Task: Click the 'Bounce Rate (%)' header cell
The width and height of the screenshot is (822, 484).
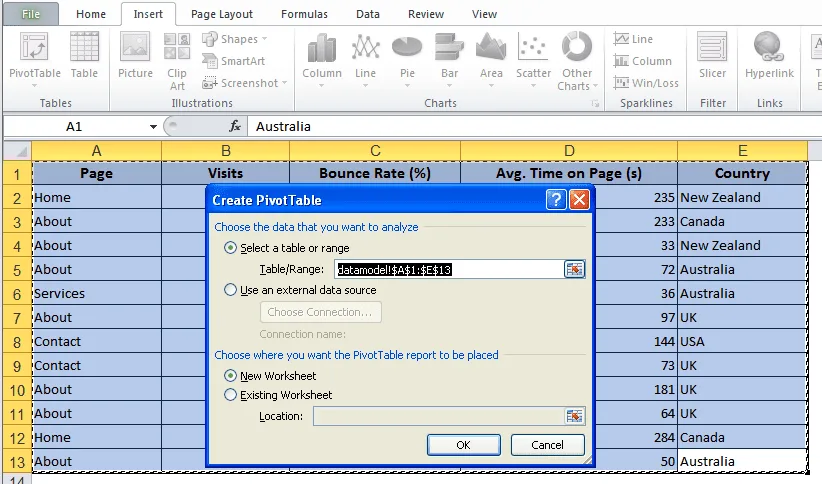Action: 375,174
